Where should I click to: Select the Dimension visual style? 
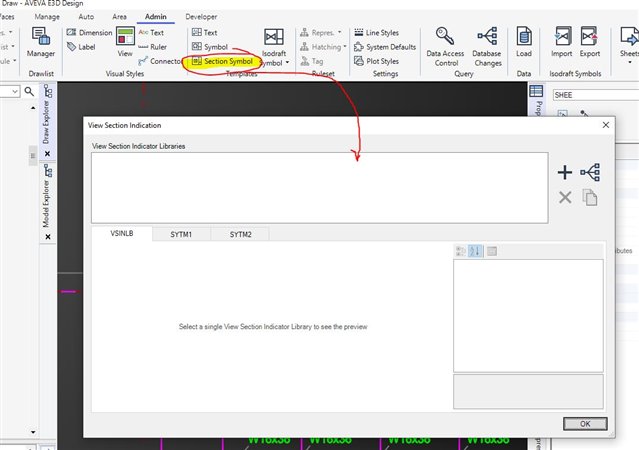(89, 33)
